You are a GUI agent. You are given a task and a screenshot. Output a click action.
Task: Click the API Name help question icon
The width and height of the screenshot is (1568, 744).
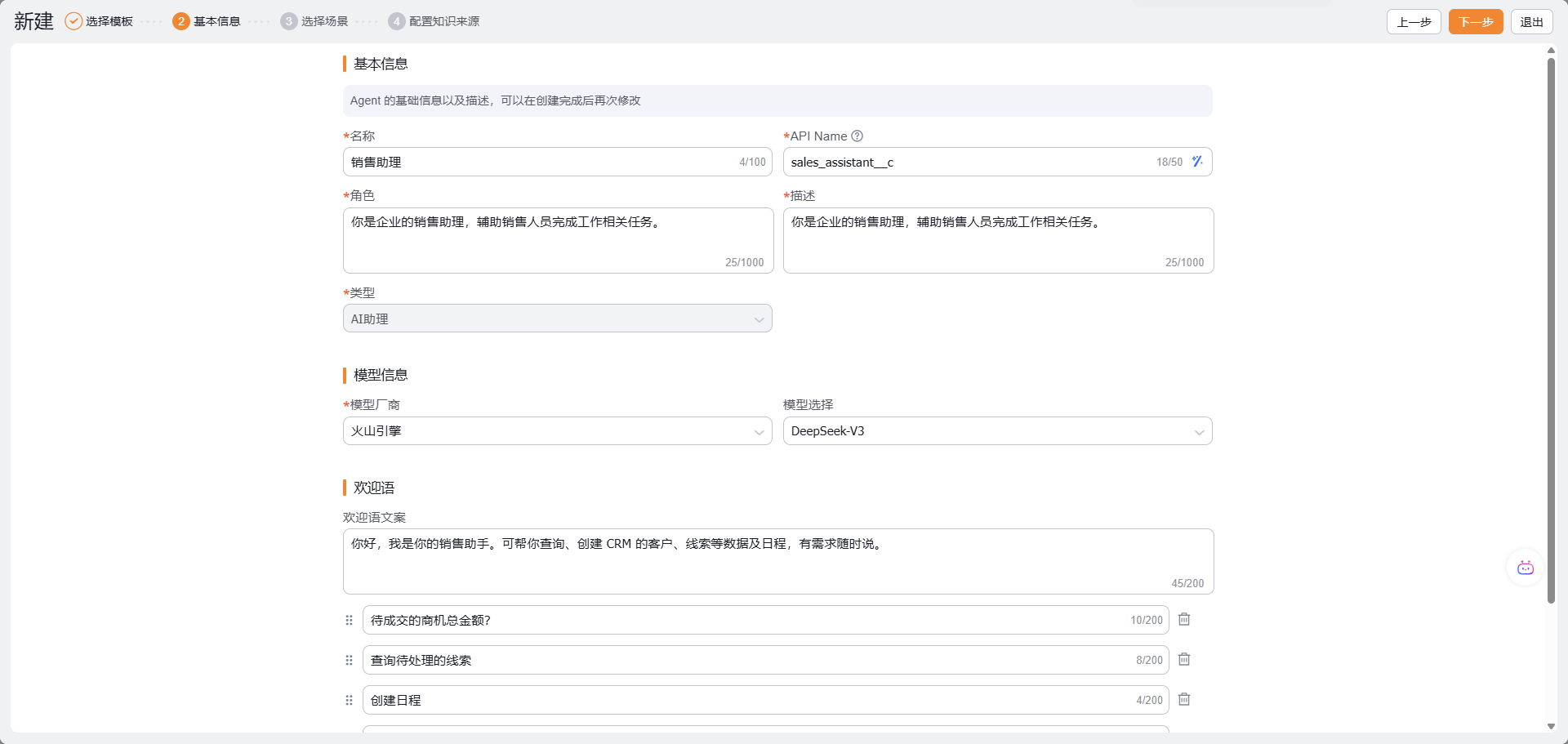point(857,136)
